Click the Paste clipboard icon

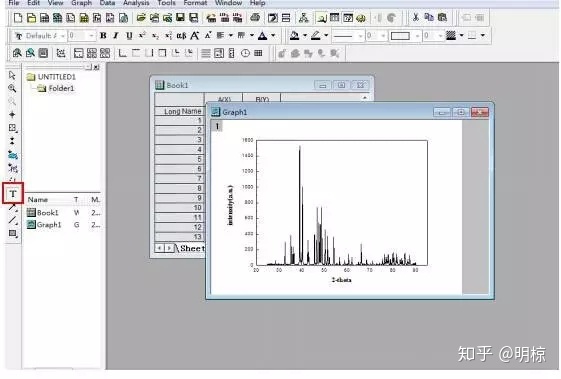pos(443,17)
